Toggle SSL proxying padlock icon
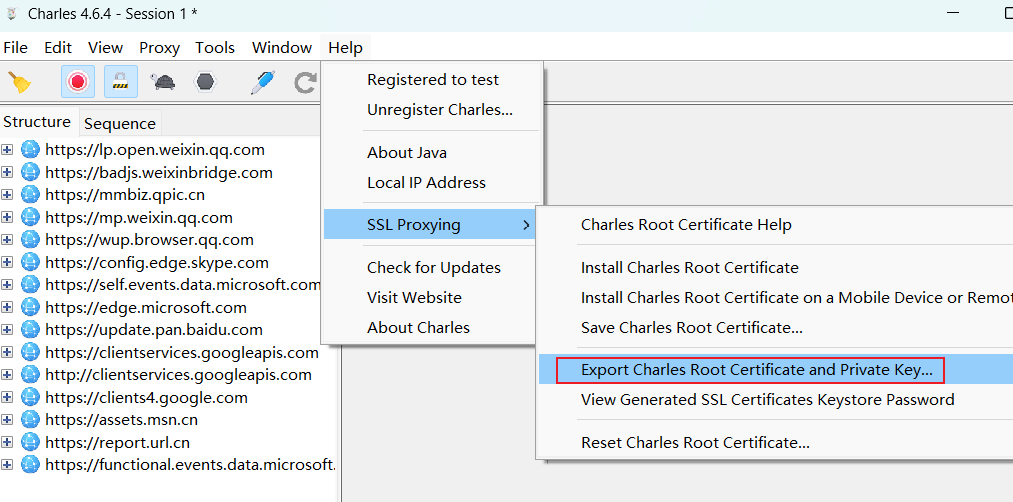Viewport: 1013px width, 502px height. click(121, 81)
